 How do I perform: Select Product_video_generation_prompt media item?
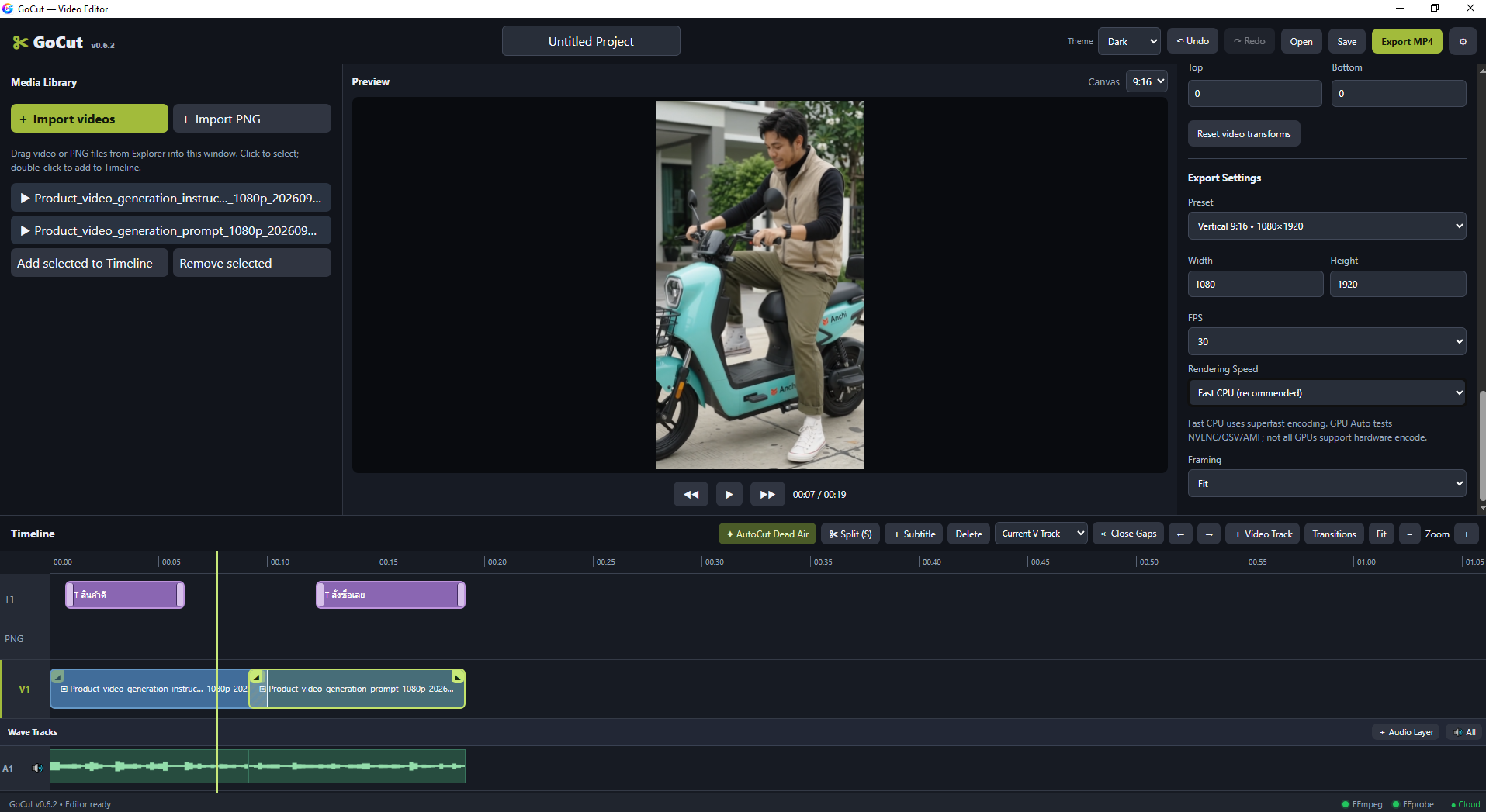tap(171, 230)
